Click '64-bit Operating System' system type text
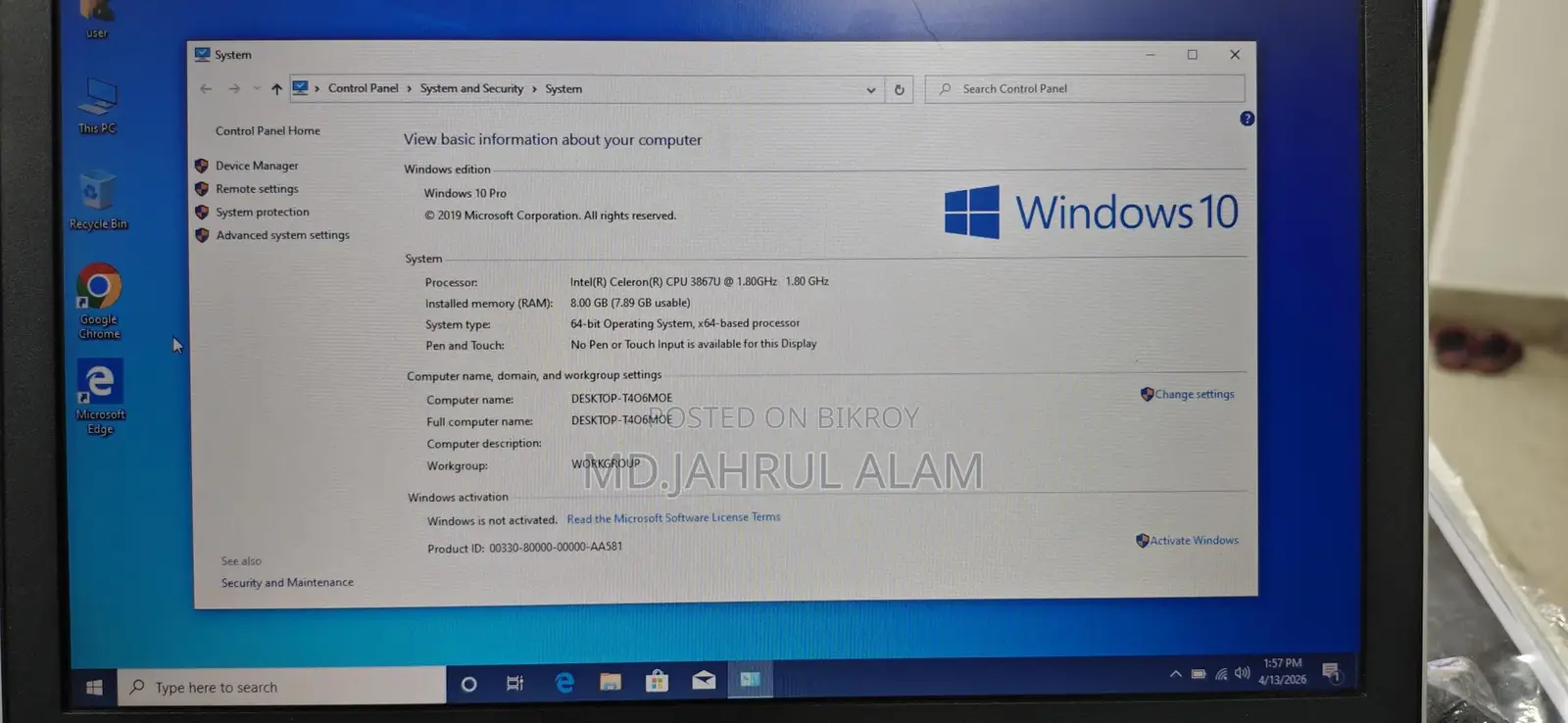 (x=685, y=323)
